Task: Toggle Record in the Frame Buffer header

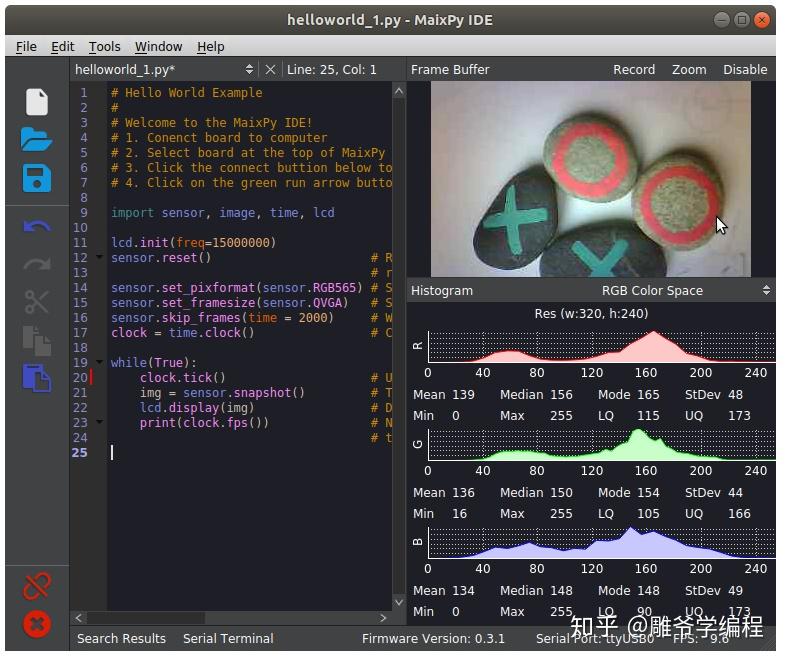Action: (x=634, y=70)
